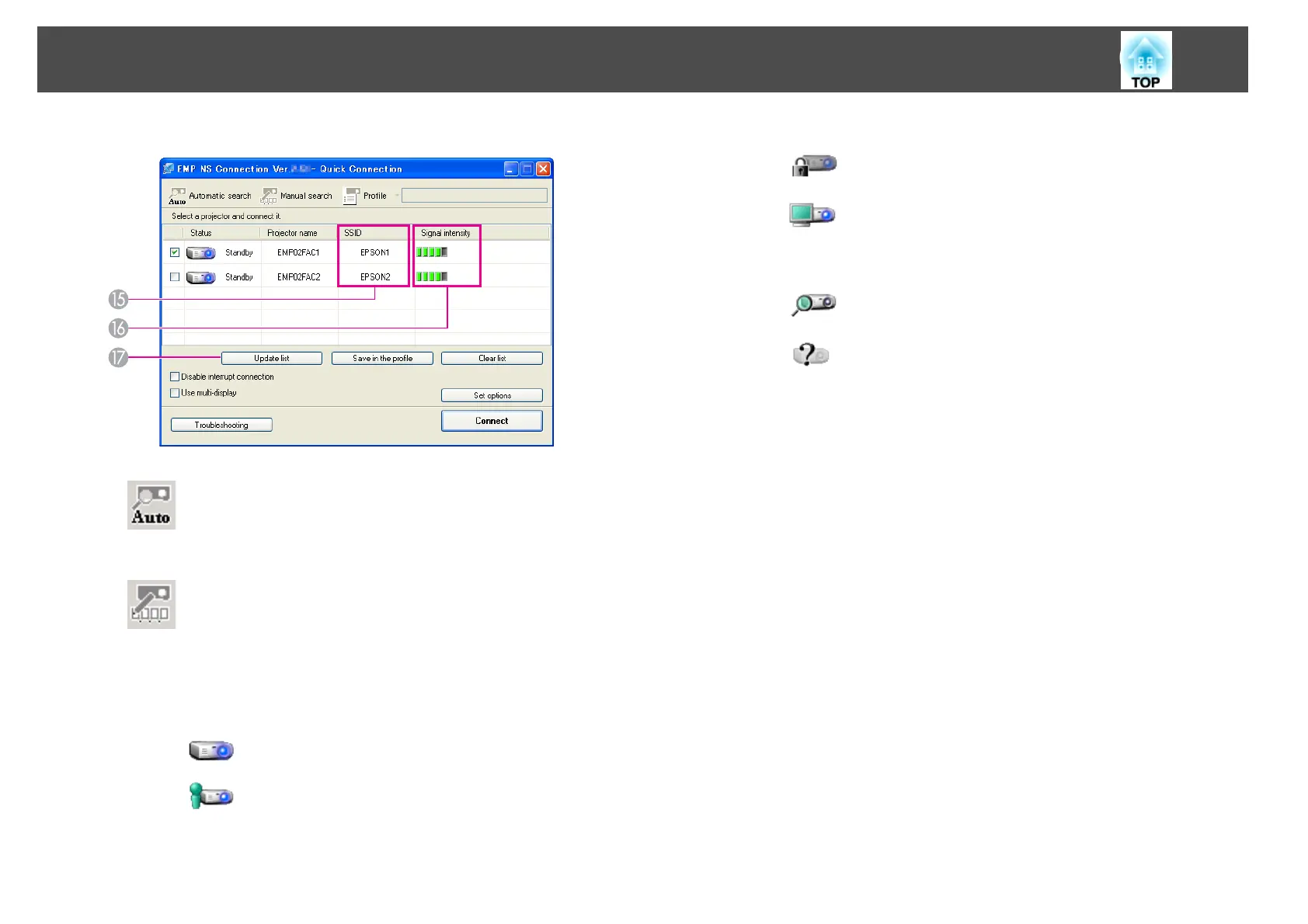Open the TOP home icon
The width and height of the screenshot is (1308, 924).
tap(1146, 61)
